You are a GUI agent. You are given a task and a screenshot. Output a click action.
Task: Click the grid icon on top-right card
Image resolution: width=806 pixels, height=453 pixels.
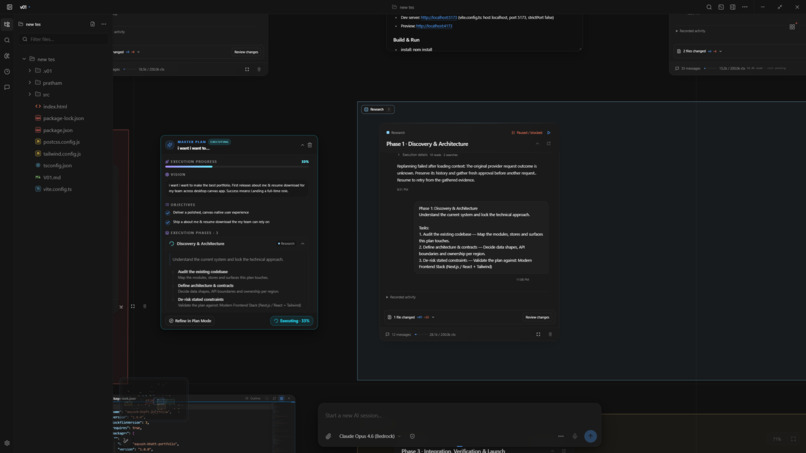792,27
